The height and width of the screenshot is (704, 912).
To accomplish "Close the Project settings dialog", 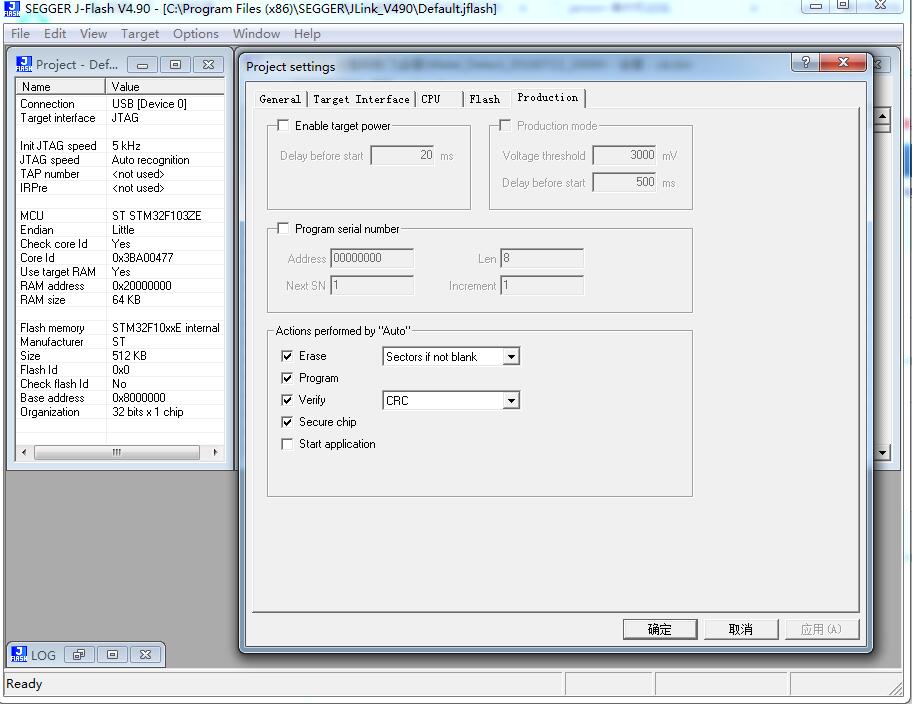I will pos(843,62).
